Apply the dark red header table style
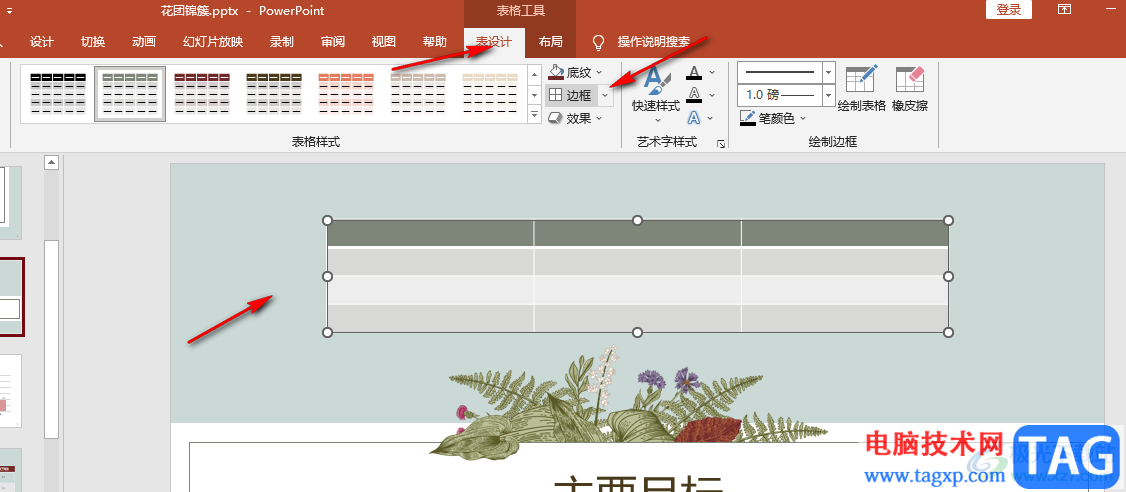 202,93
